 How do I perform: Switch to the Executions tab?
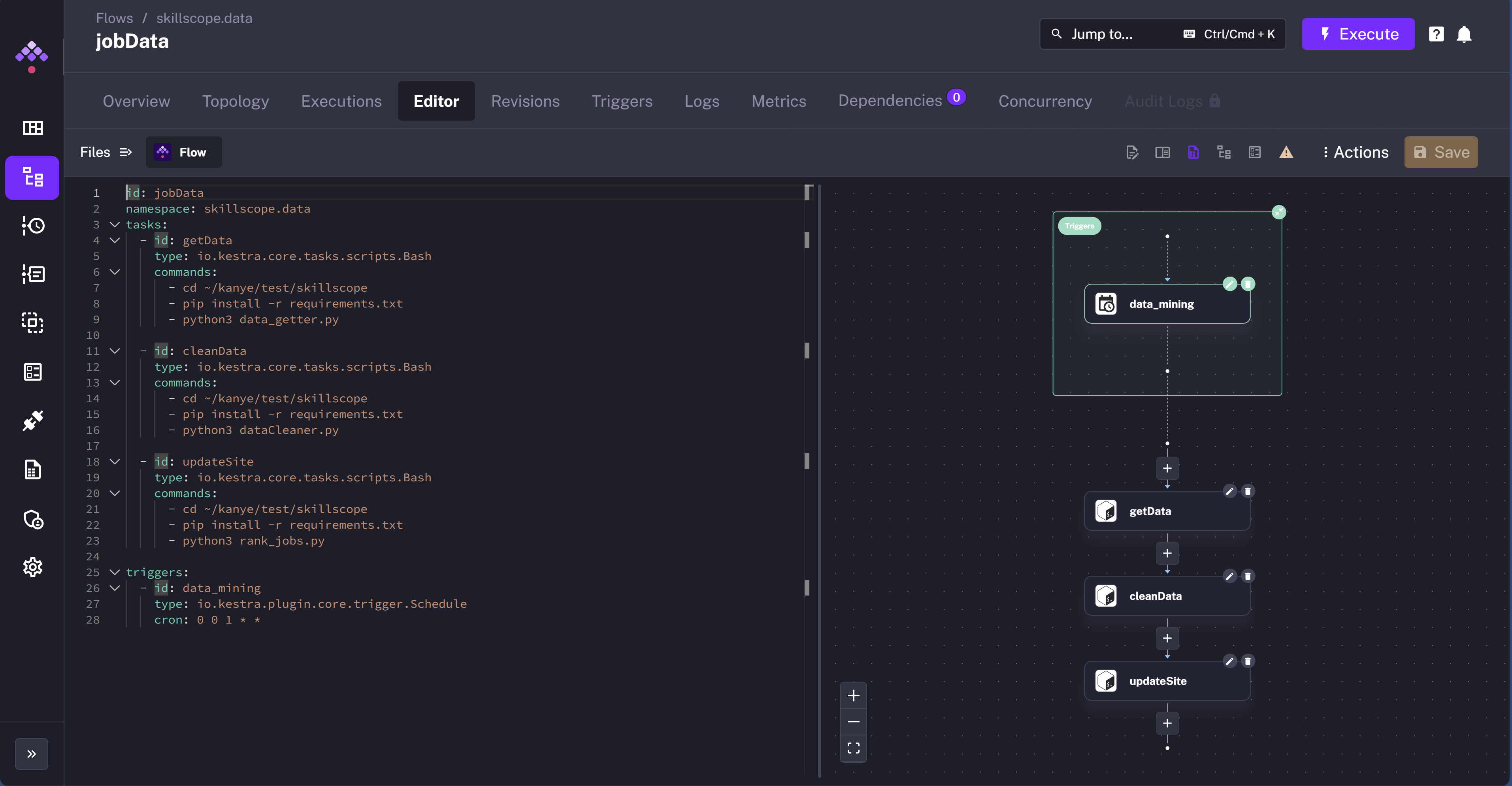[341, 101]
